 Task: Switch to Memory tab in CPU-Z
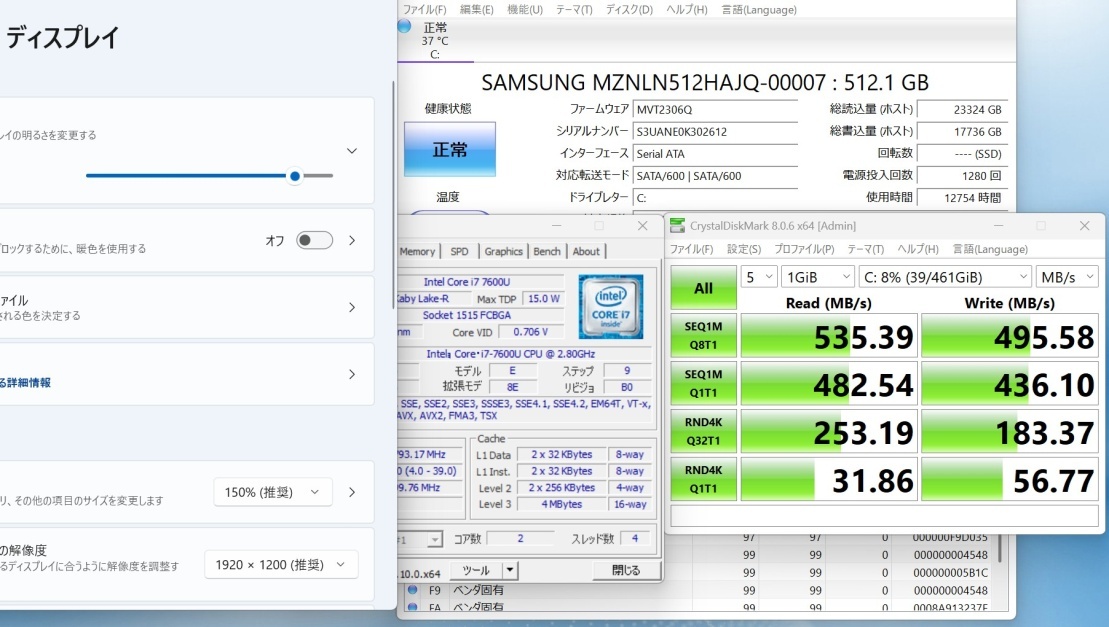click(x=417, y=251)
